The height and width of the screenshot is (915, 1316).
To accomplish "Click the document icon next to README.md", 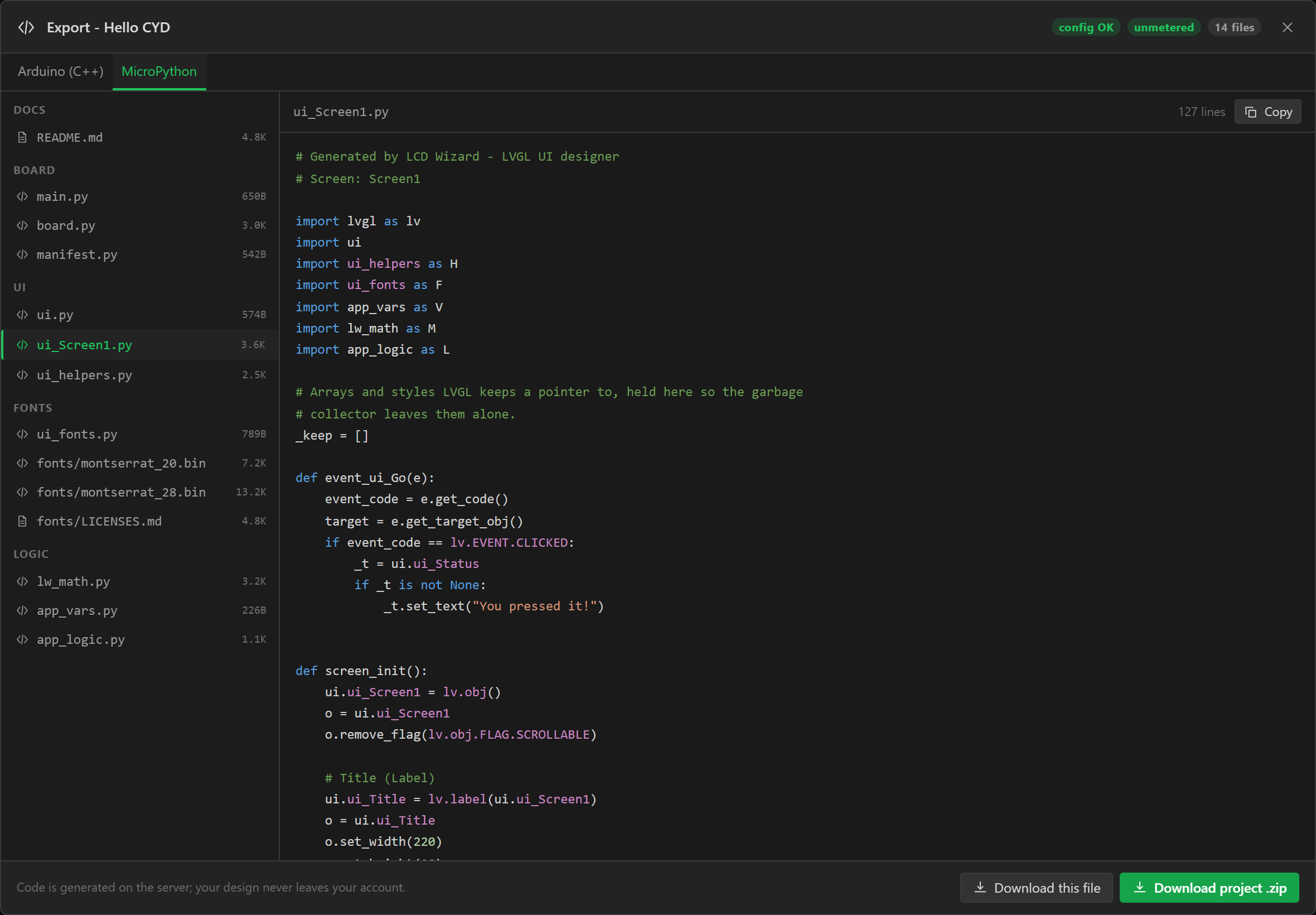I will [22, 138].
